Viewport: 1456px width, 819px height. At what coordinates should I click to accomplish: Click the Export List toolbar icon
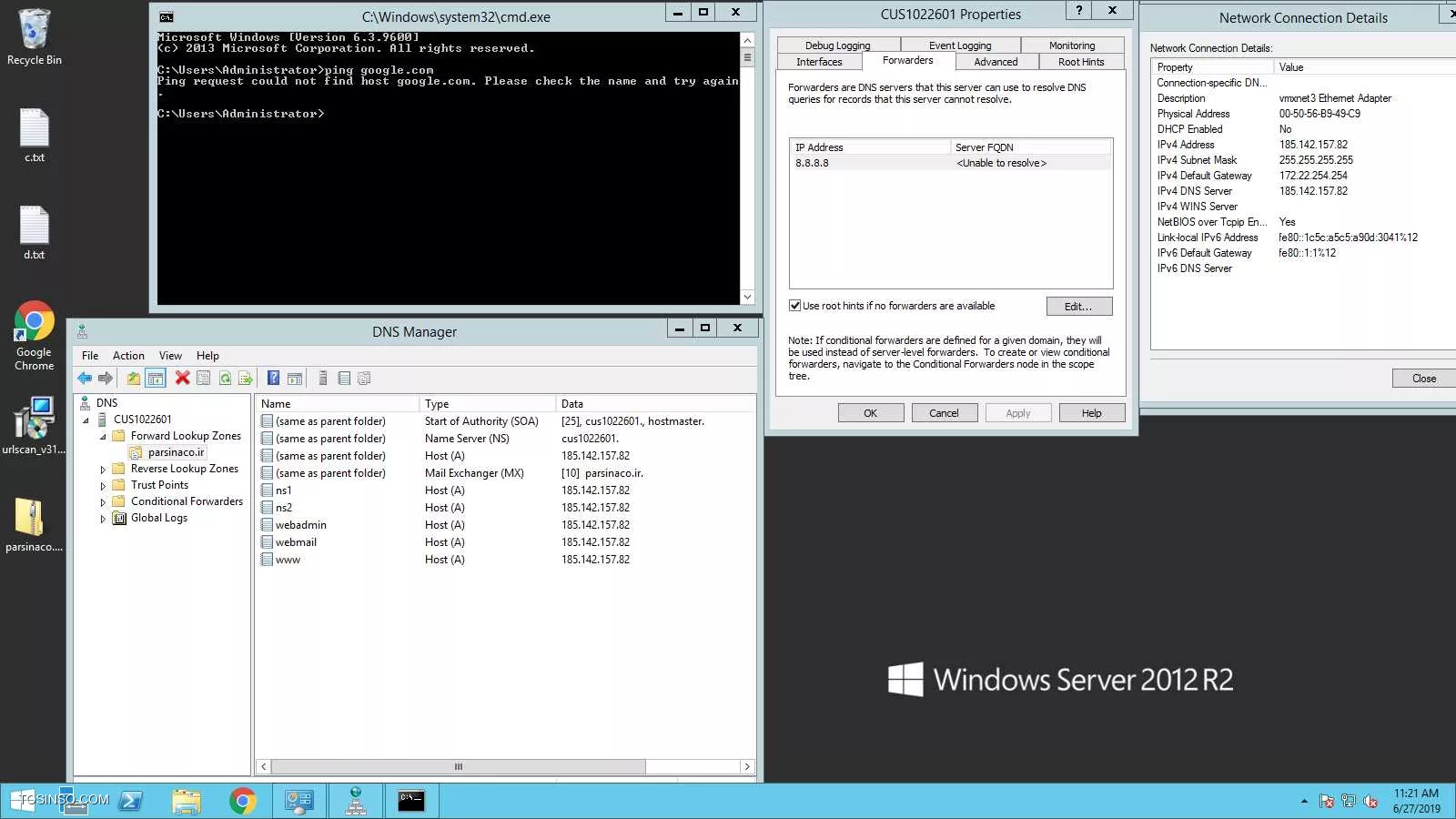(x=246, y=379)
